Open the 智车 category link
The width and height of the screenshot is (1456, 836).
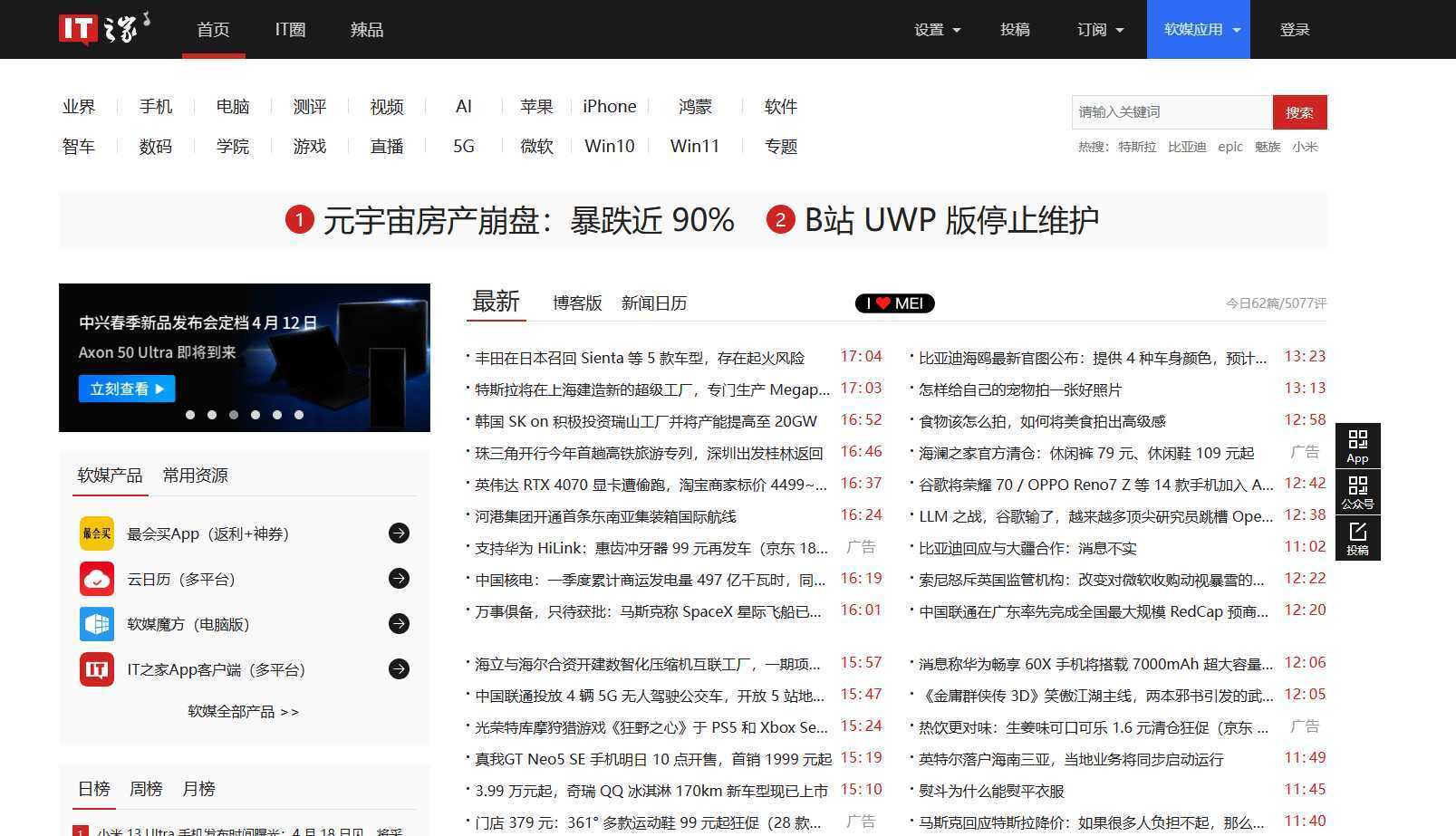point(79,147)
